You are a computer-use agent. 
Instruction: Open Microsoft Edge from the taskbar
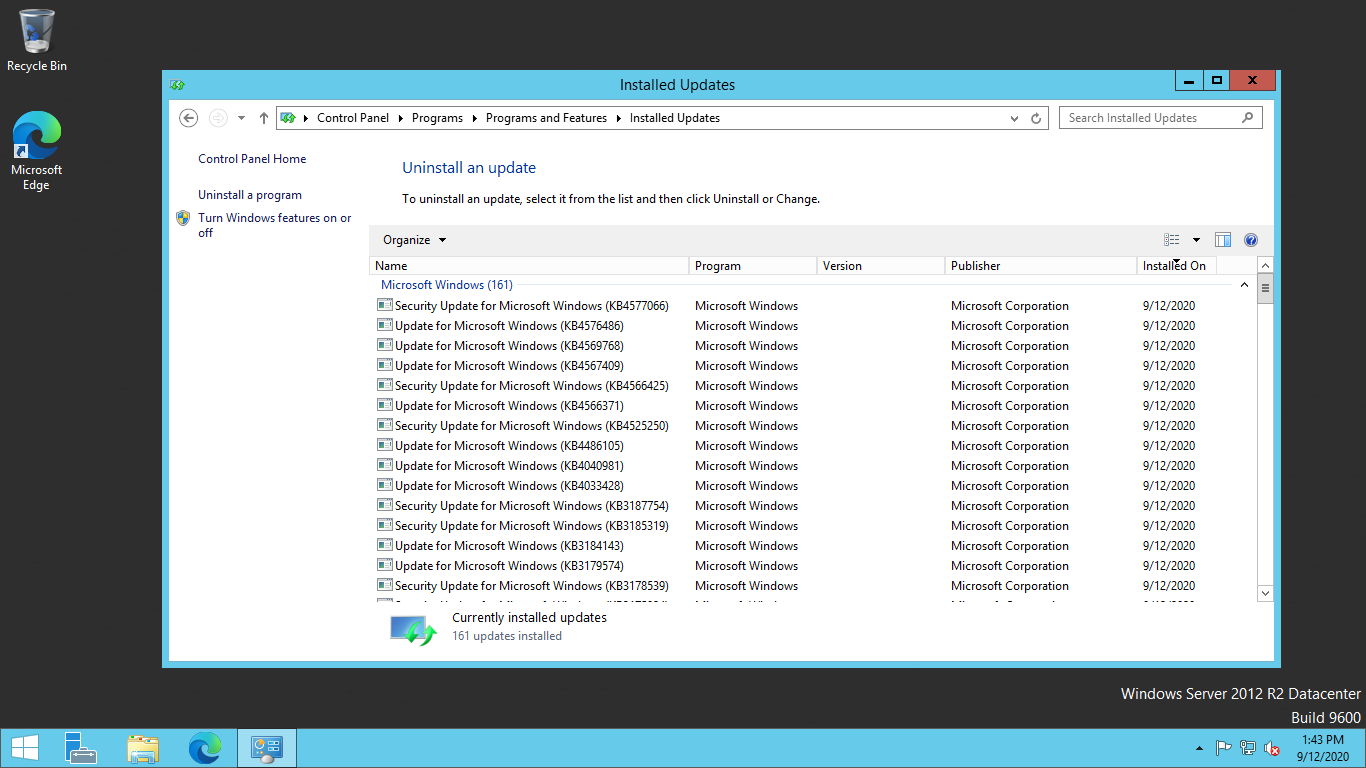[x=205, y=748]
